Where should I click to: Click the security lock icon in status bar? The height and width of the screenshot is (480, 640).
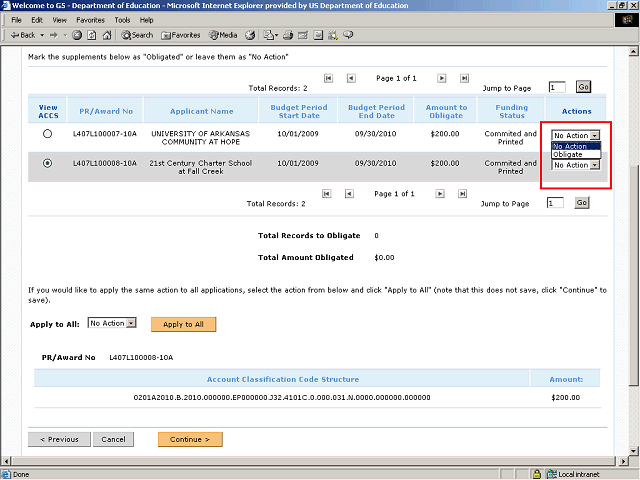point(537,474)
